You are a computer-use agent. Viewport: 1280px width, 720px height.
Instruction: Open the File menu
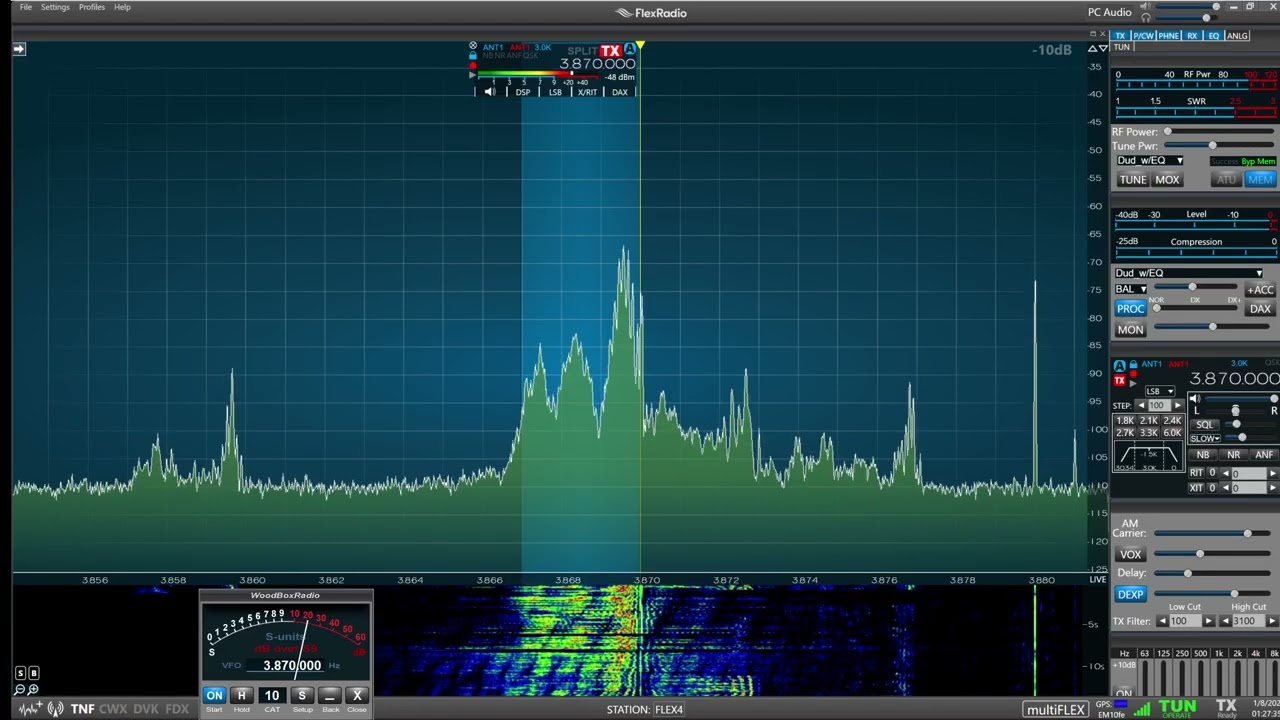[25, 7]
